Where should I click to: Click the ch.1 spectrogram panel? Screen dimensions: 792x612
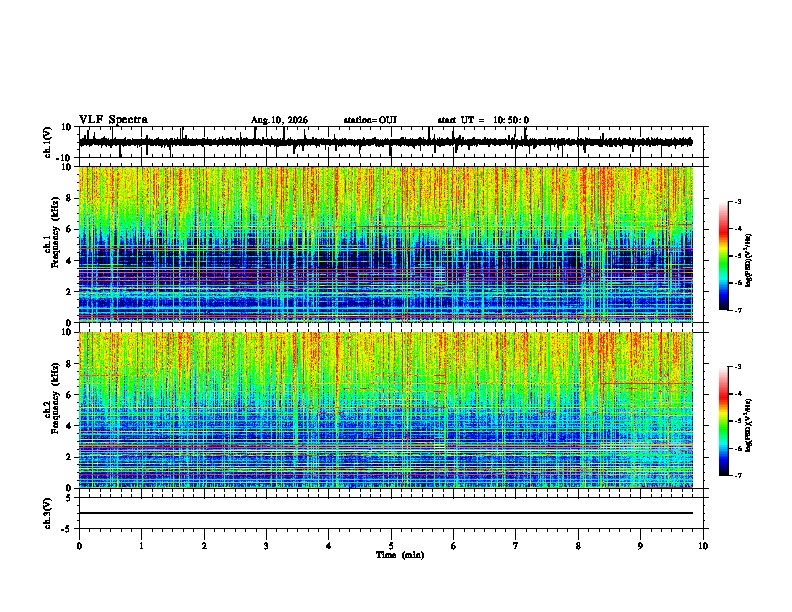tap(386, 244)
